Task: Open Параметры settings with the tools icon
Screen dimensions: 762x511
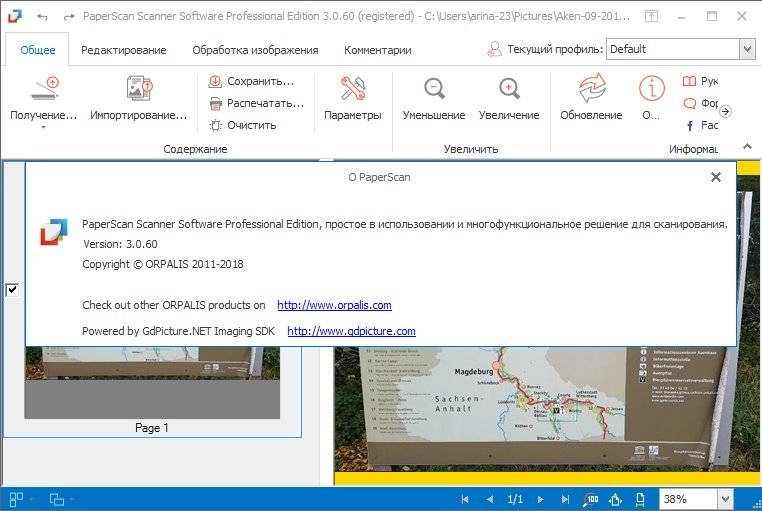Action: click(x=353, y=97)
